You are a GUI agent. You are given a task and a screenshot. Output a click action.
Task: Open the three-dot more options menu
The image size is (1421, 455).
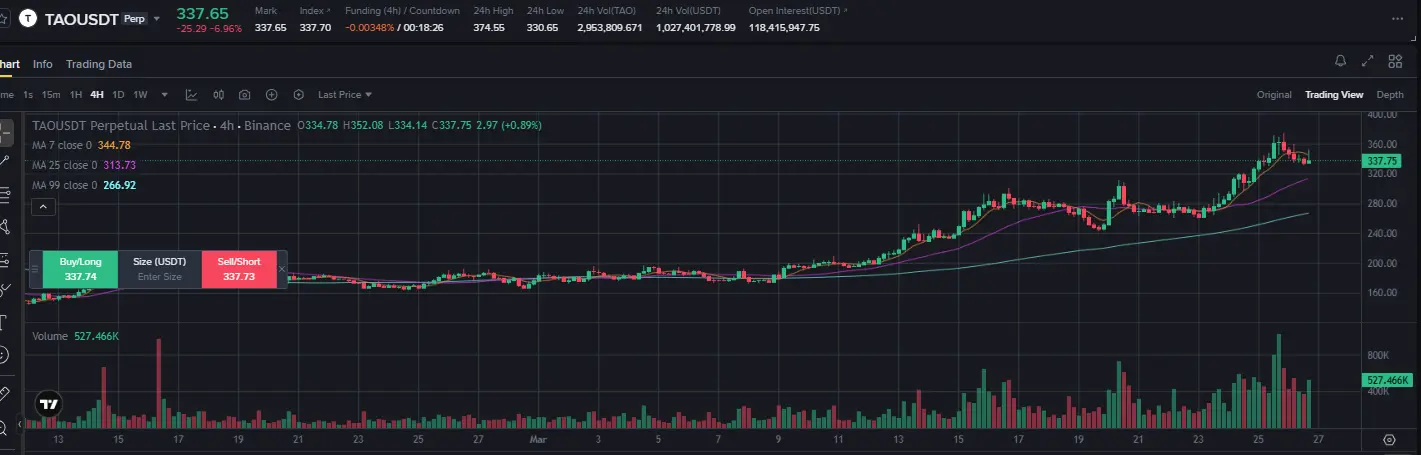pyautogui.click(x=1397, y=18)
